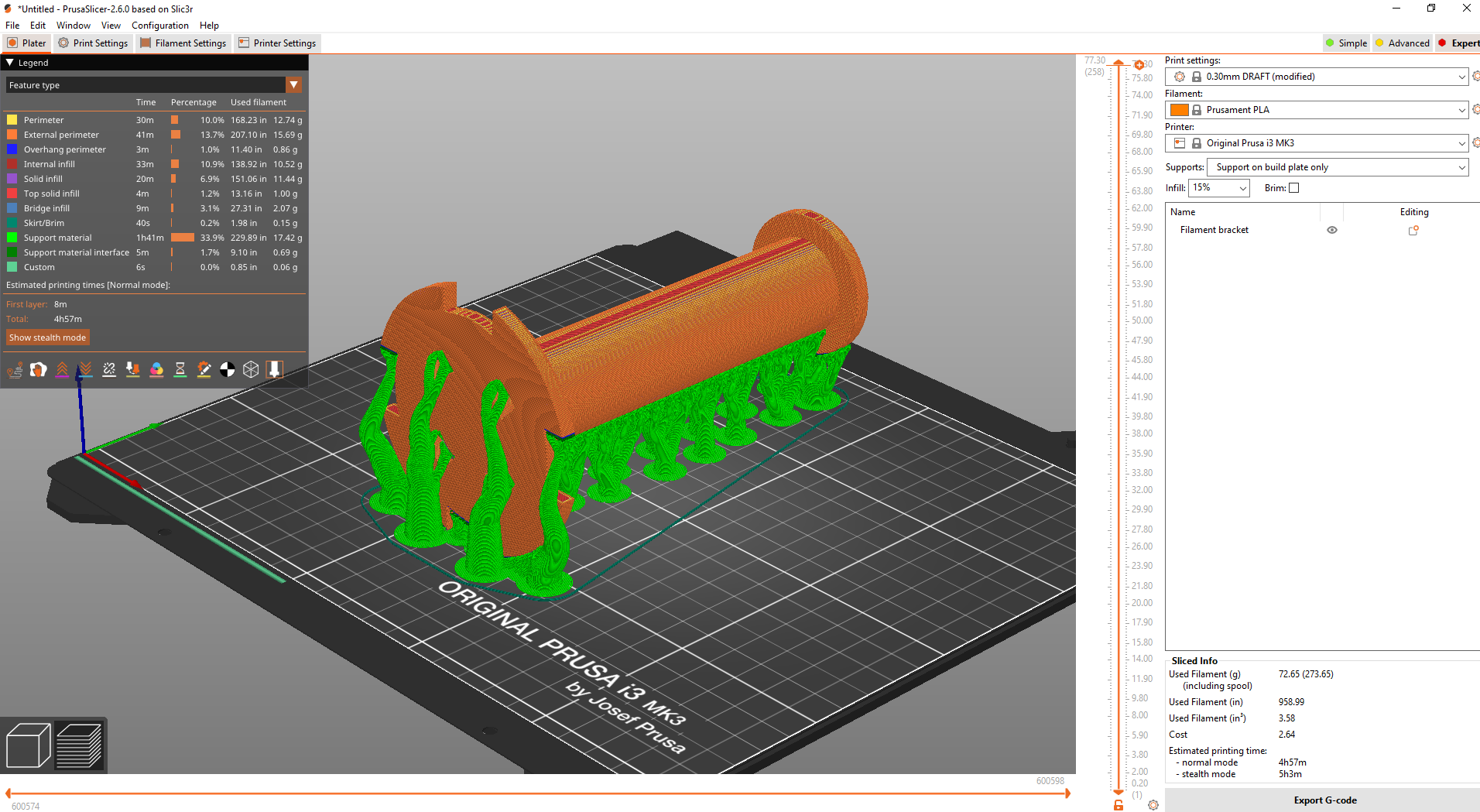Toggle Seams chain-link icon

(x=109, y=370)
